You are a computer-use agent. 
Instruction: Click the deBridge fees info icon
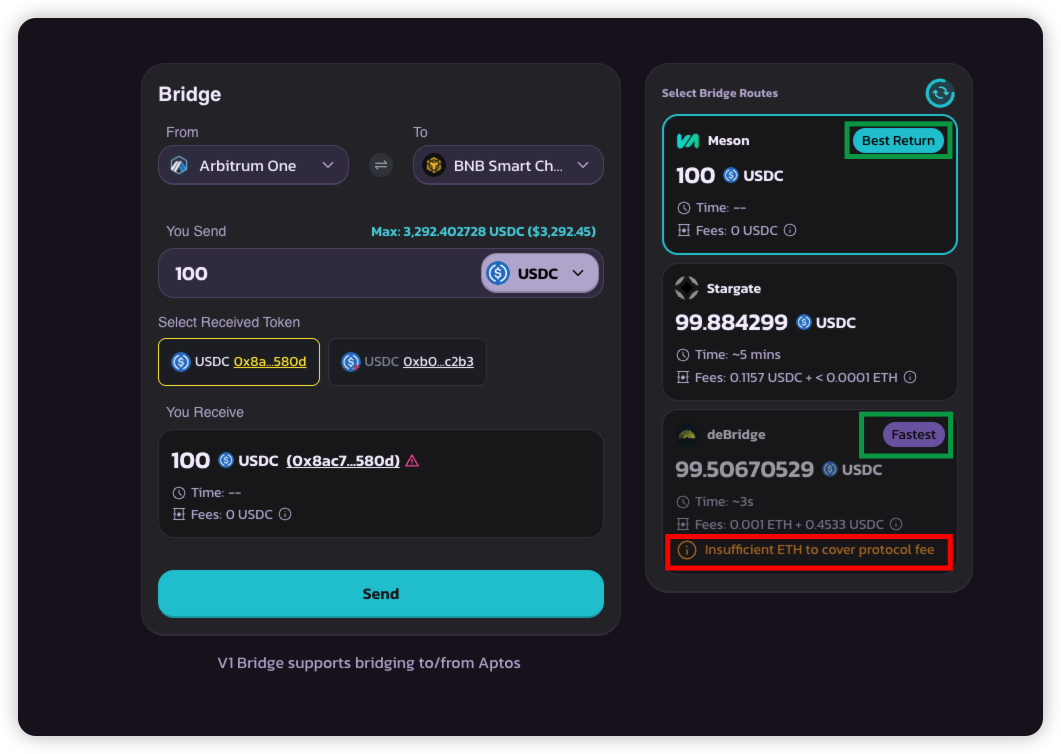(x=896, y=524)
